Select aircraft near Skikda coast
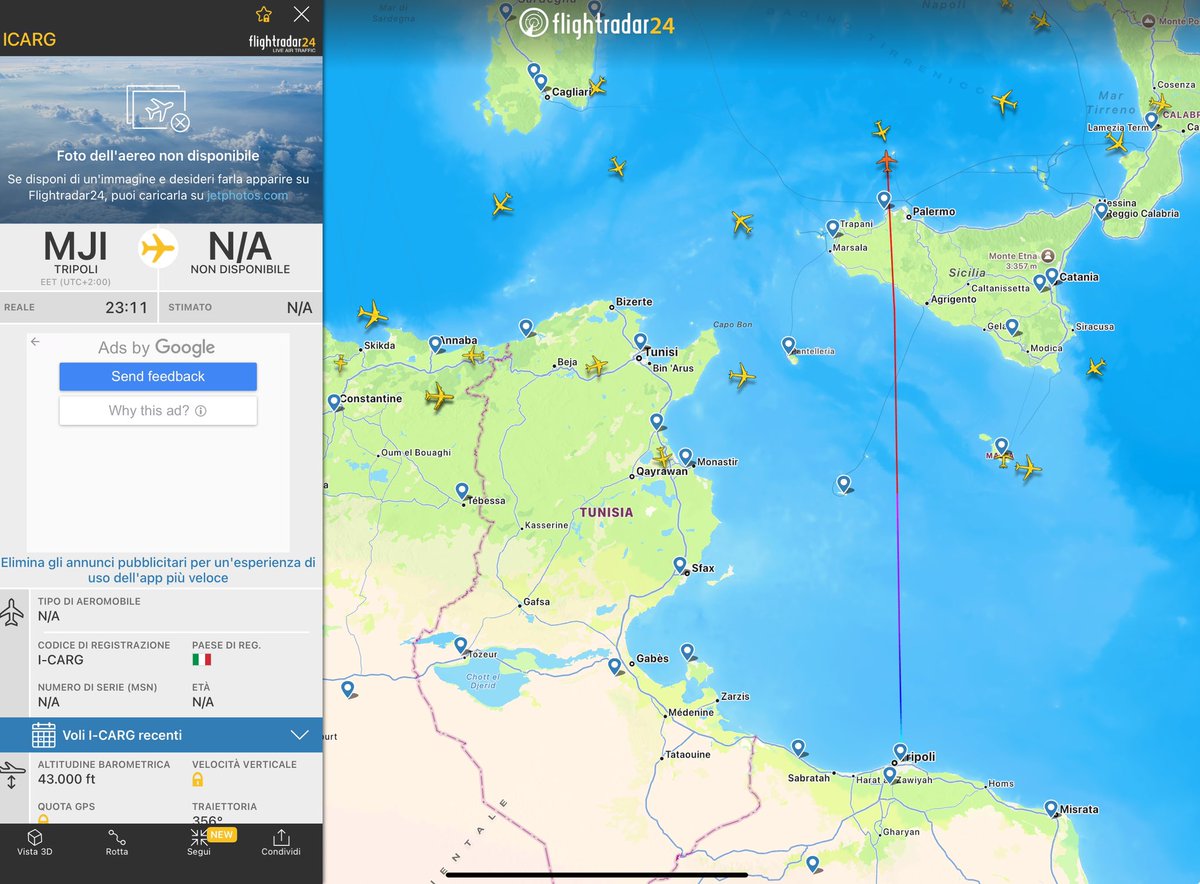This screenshot has height=884, width=1200. [372, 315]
